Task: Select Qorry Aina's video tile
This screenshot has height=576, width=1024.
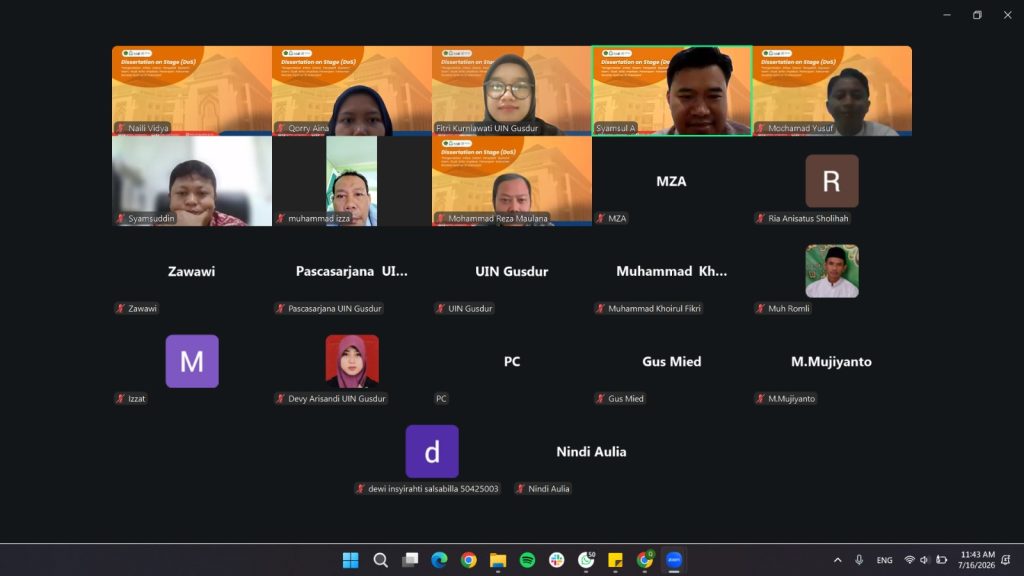Action: pyautogui.click(x=352, y=91)
